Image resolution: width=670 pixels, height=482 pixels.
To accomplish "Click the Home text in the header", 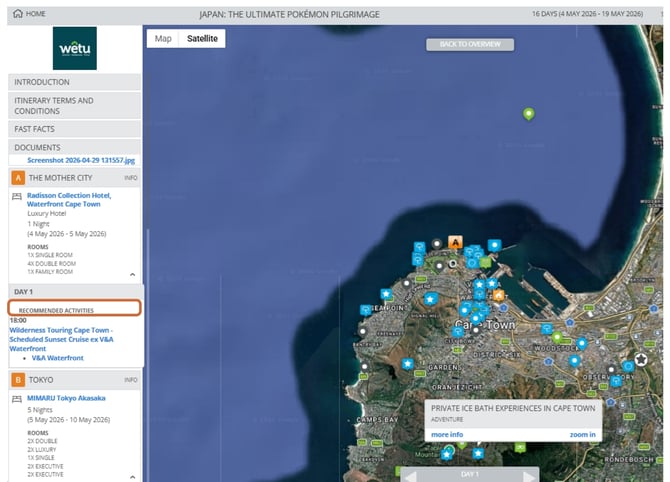I will (x=35, y=14).
